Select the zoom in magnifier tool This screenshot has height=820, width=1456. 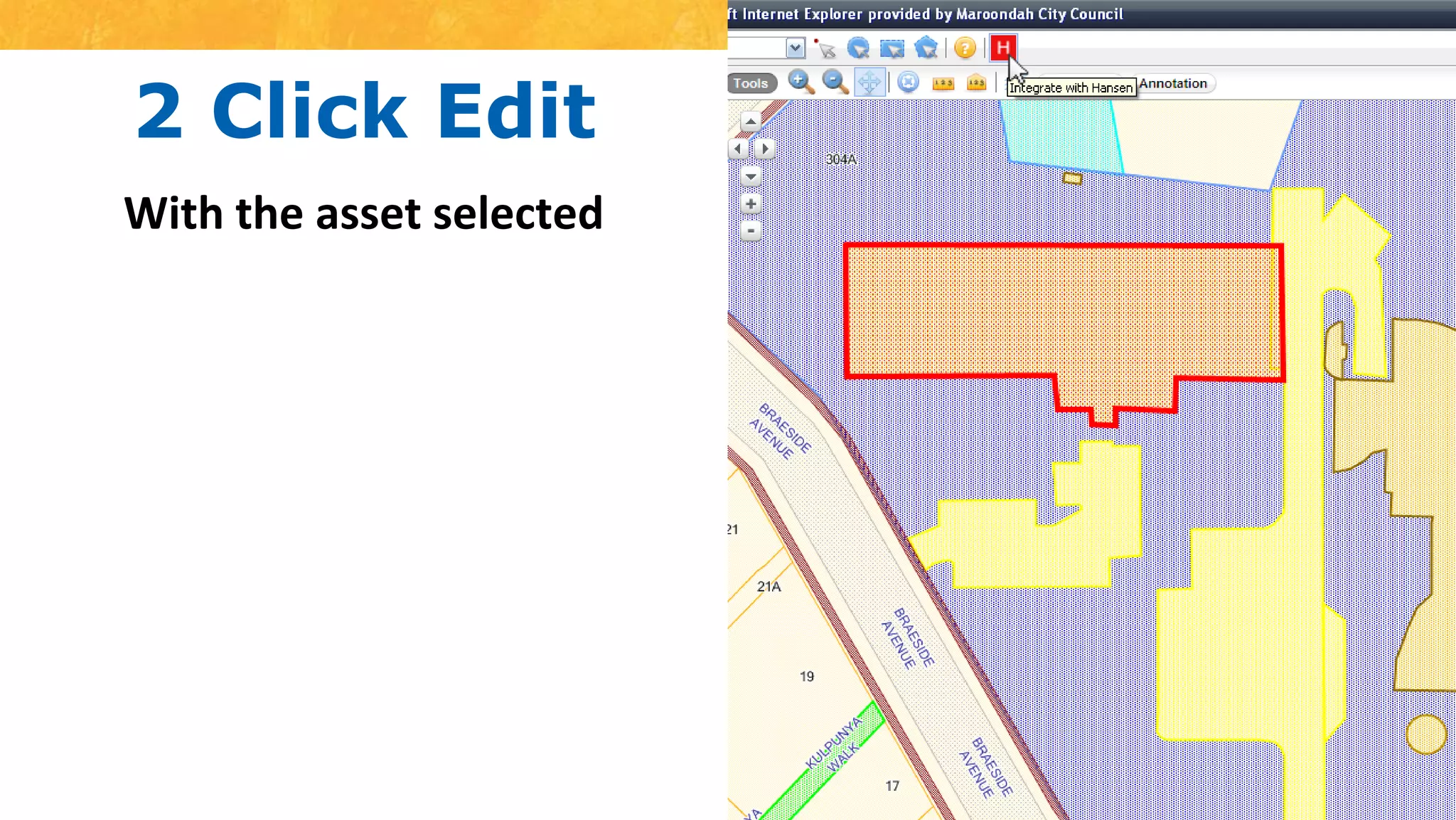pyautogui.click(x=801, y=82)
